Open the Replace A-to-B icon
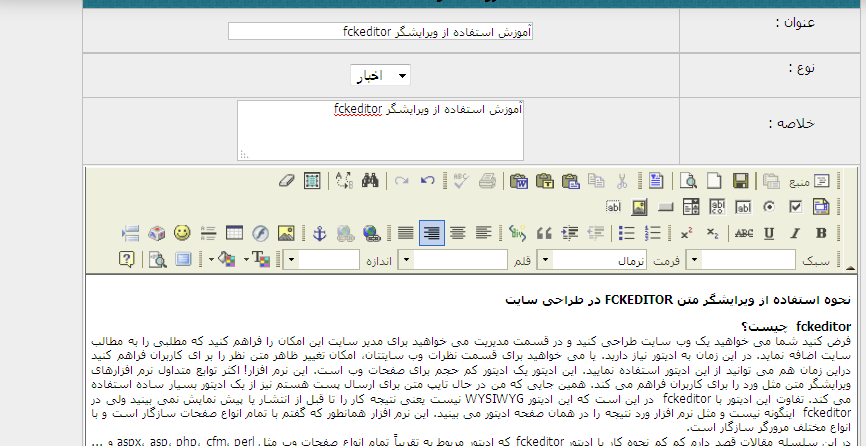The height and width of the screenshot is (446, 866). click(344, 180)
